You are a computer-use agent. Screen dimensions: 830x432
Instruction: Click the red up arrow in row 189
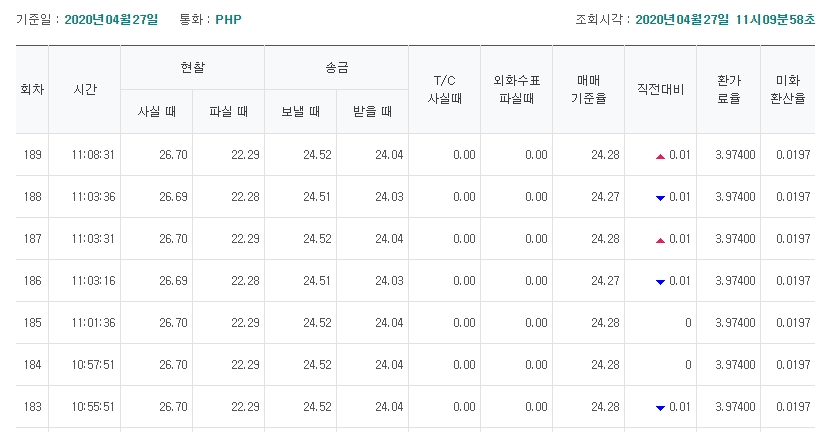click(660, 156)
